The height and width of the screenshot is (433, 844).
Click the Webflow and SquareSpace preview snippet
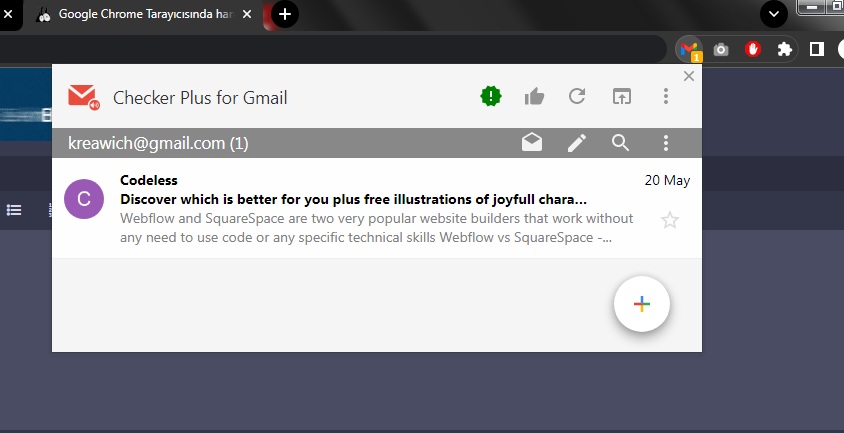tap(376, 228)
